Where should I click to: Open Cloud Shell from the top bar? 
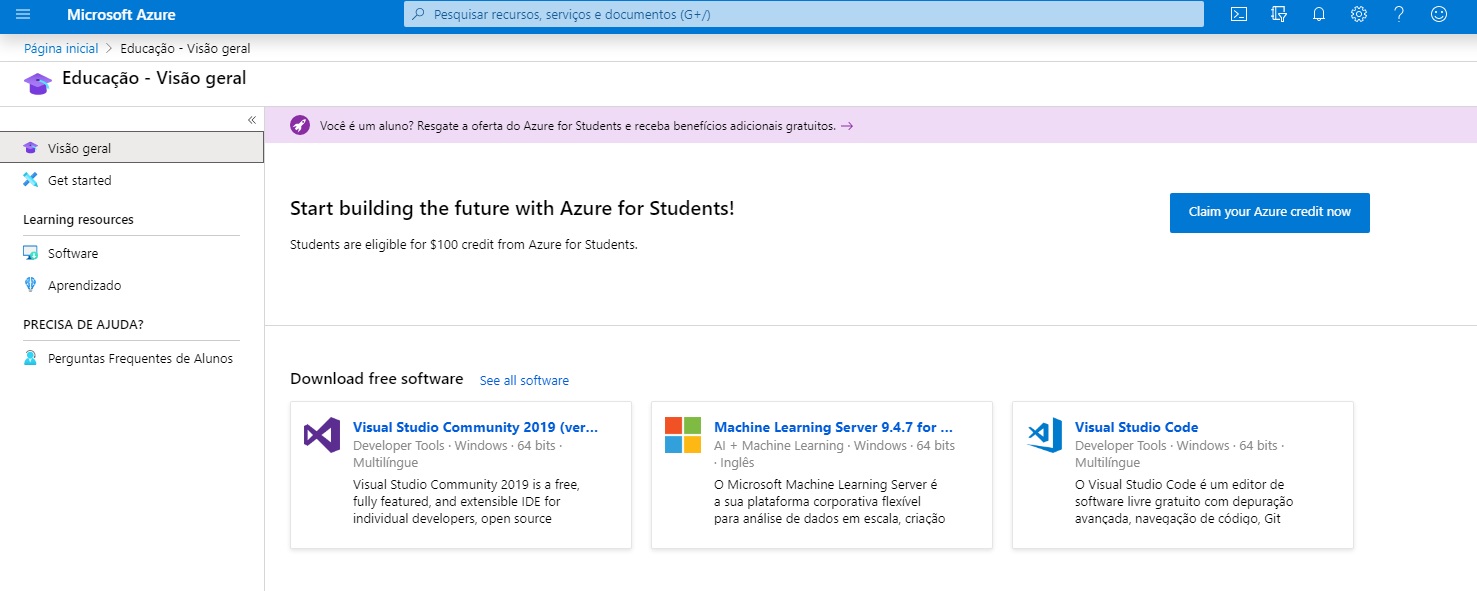1238,14
